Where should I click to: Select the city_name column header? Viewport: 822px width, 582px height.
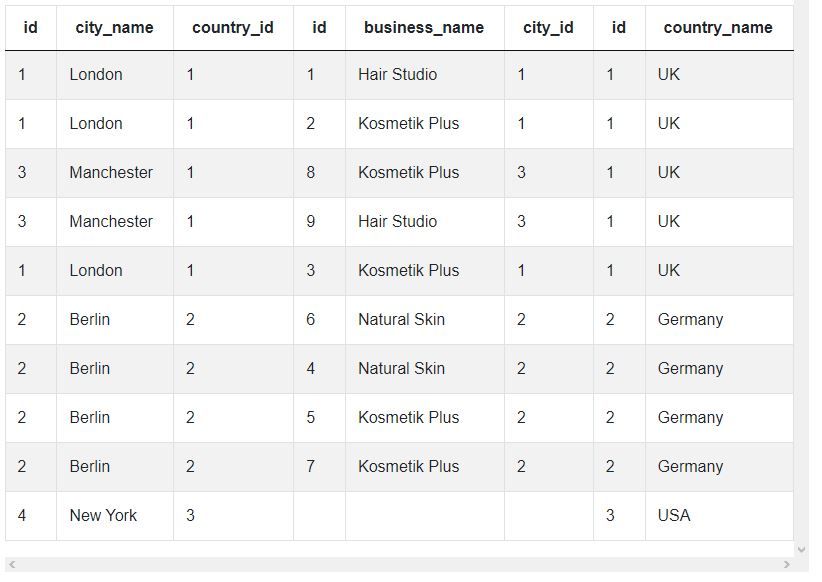click(x=114, y=28)
